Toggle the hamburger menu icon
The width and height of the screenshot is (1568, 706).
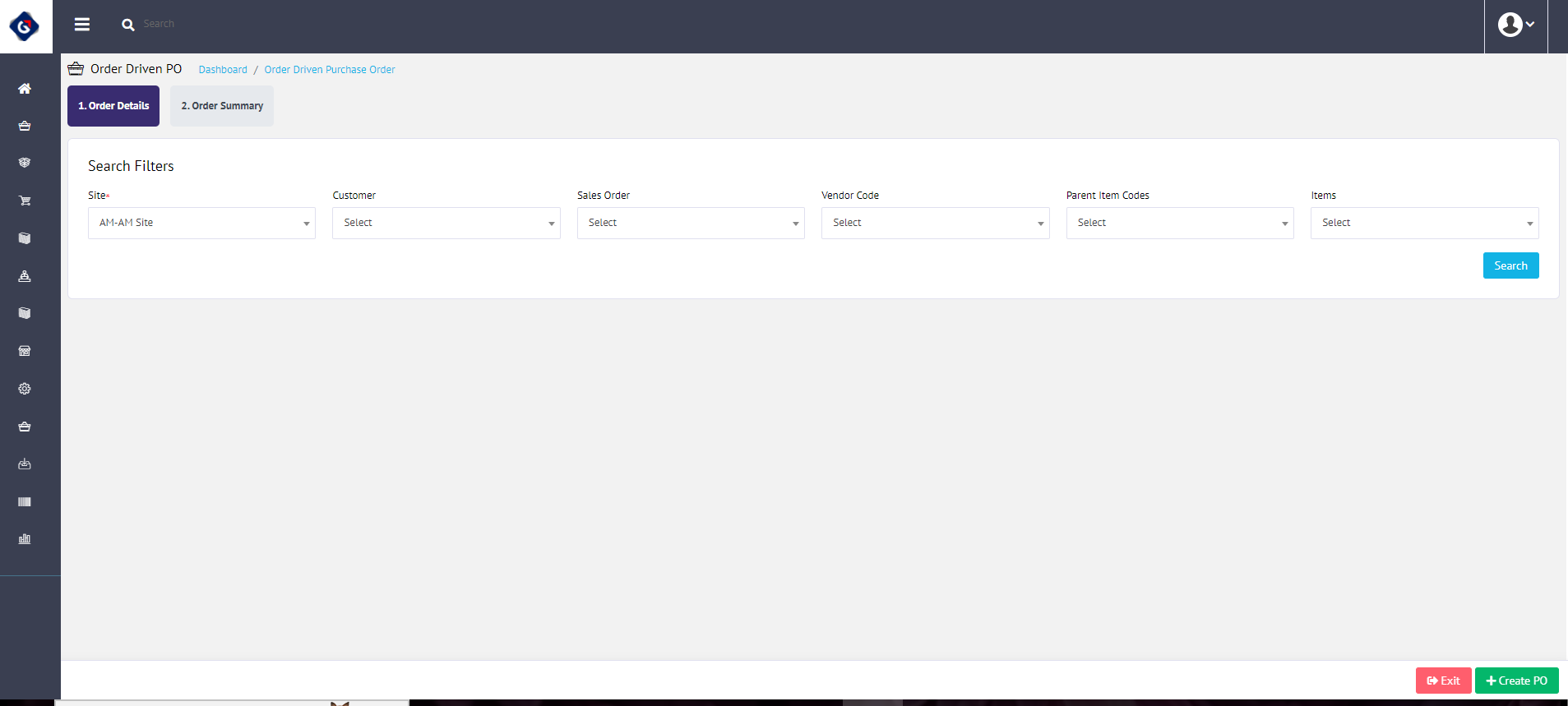click(x=82, y=25)
